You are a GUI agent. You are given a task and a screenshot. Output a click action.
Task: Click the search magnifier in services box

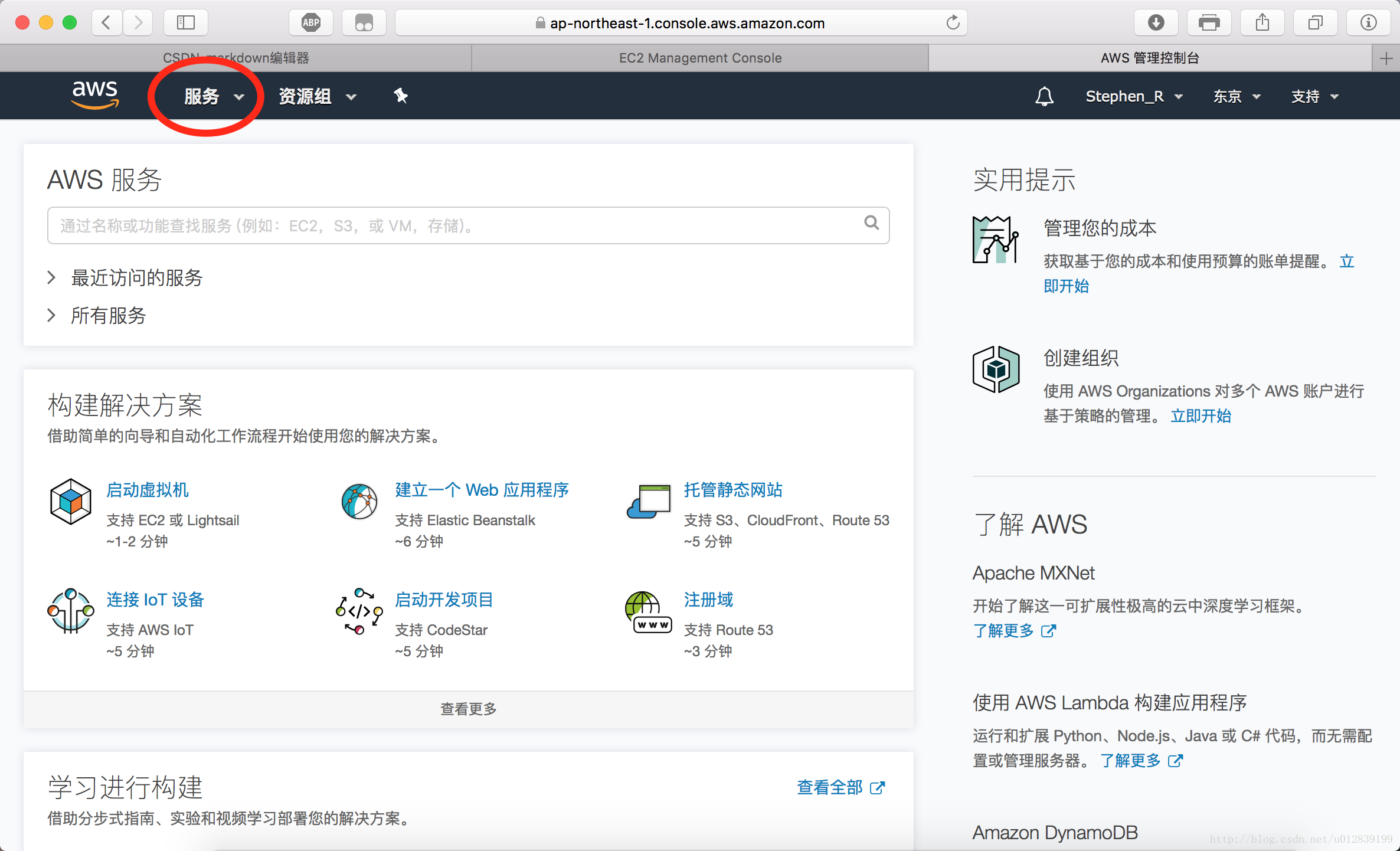(871, 223)
